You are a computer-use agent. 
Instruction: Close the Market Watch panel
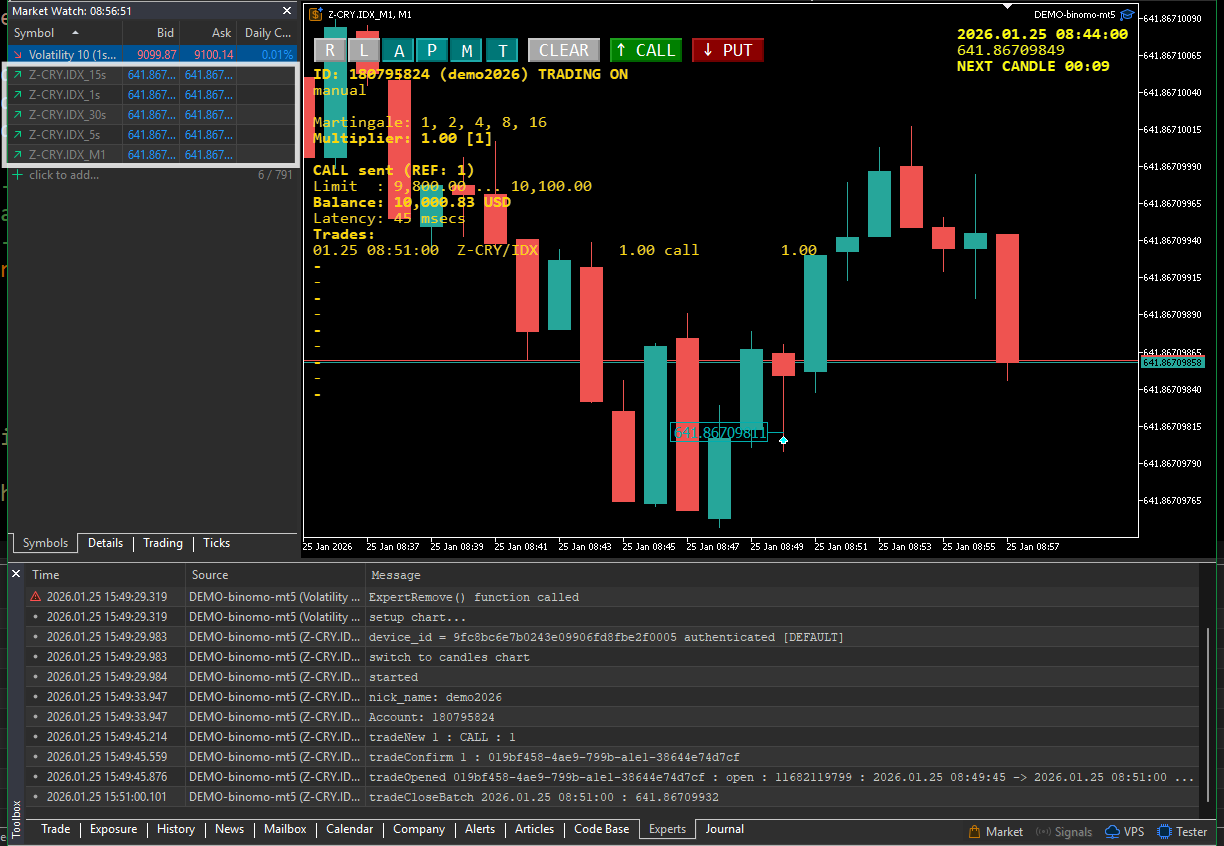pyautogui.click(x=287, y=11)
